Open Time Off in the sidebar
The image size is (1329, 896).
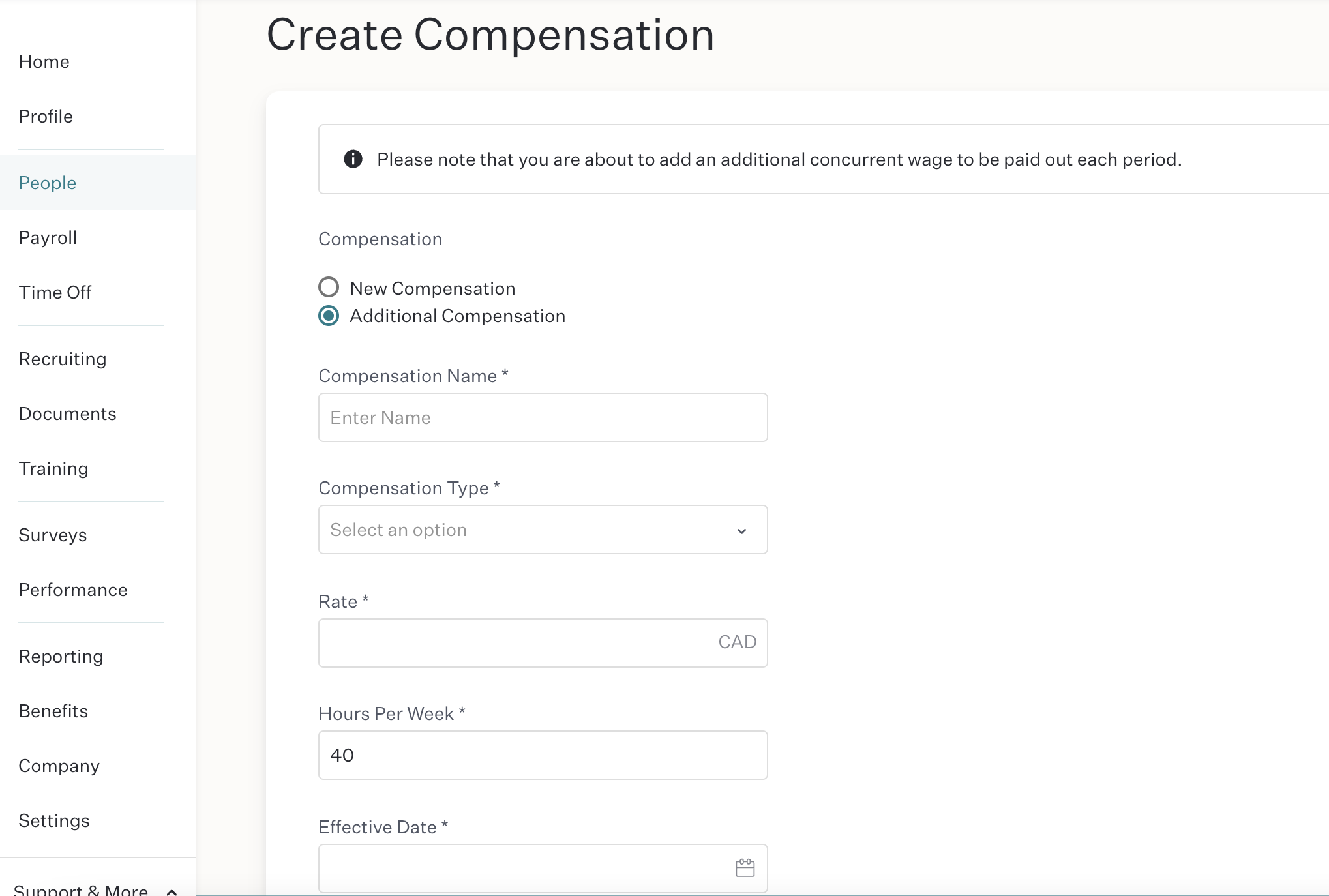[x=55, y=292]
